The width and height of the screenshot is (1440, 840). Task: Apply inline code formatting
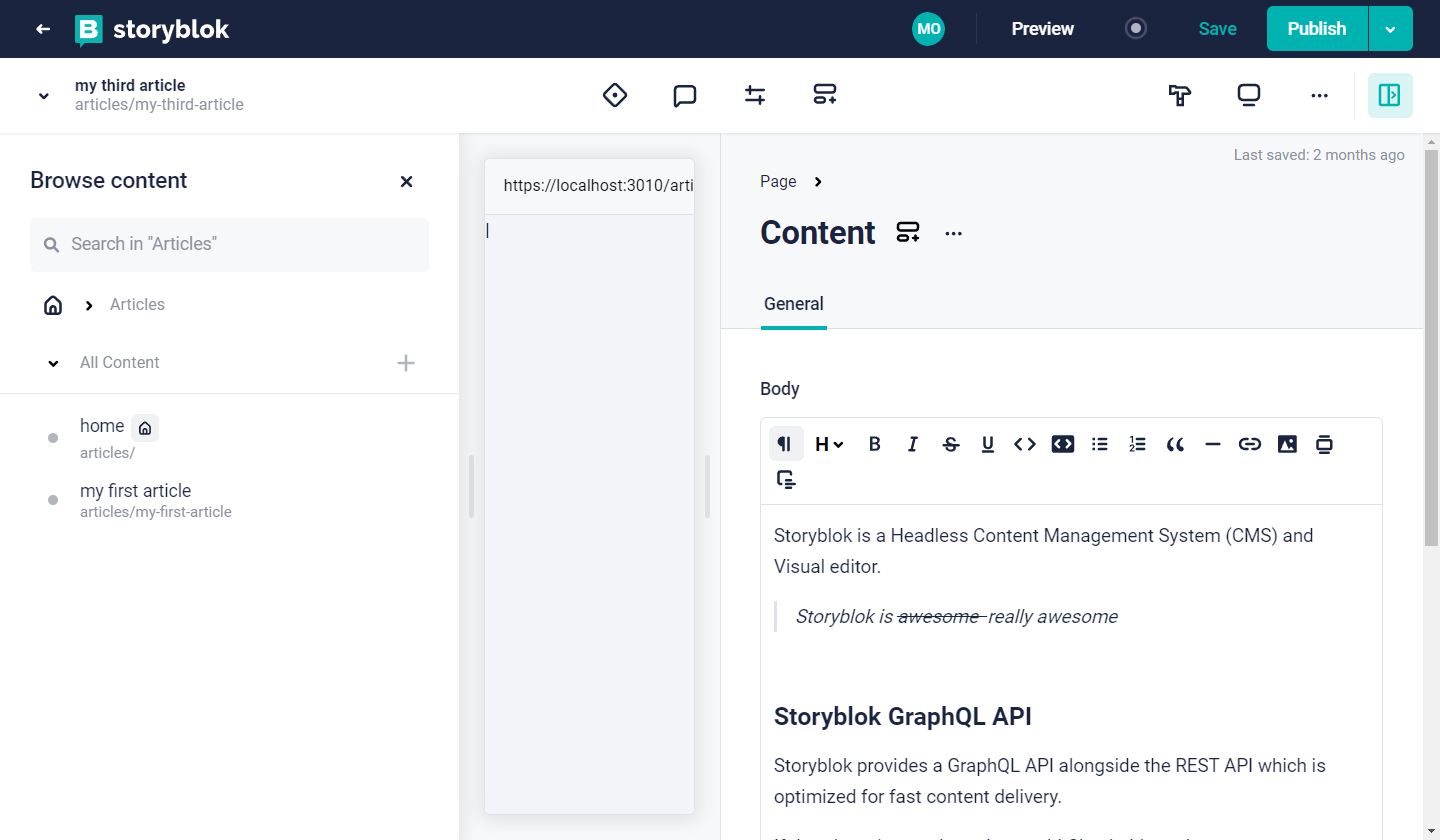click(x=1025, y=444)
